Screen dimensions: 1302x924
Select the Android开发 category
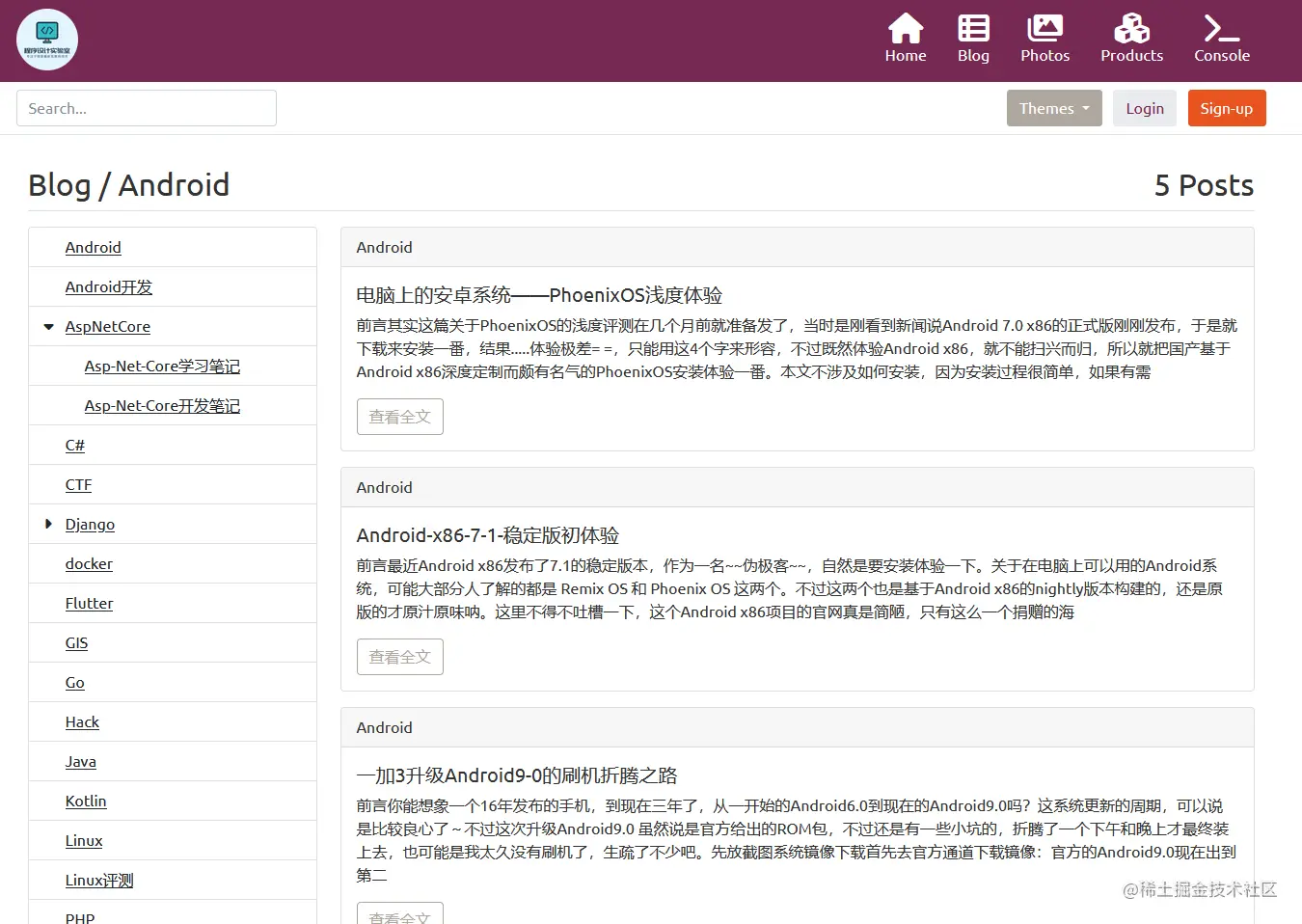point(108,286)
